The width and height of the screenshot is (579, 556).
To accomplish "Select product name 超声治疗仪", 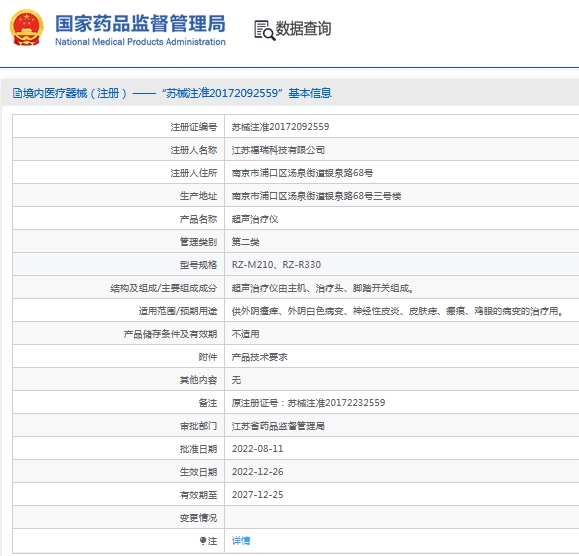I will click(x=255, y=219).
